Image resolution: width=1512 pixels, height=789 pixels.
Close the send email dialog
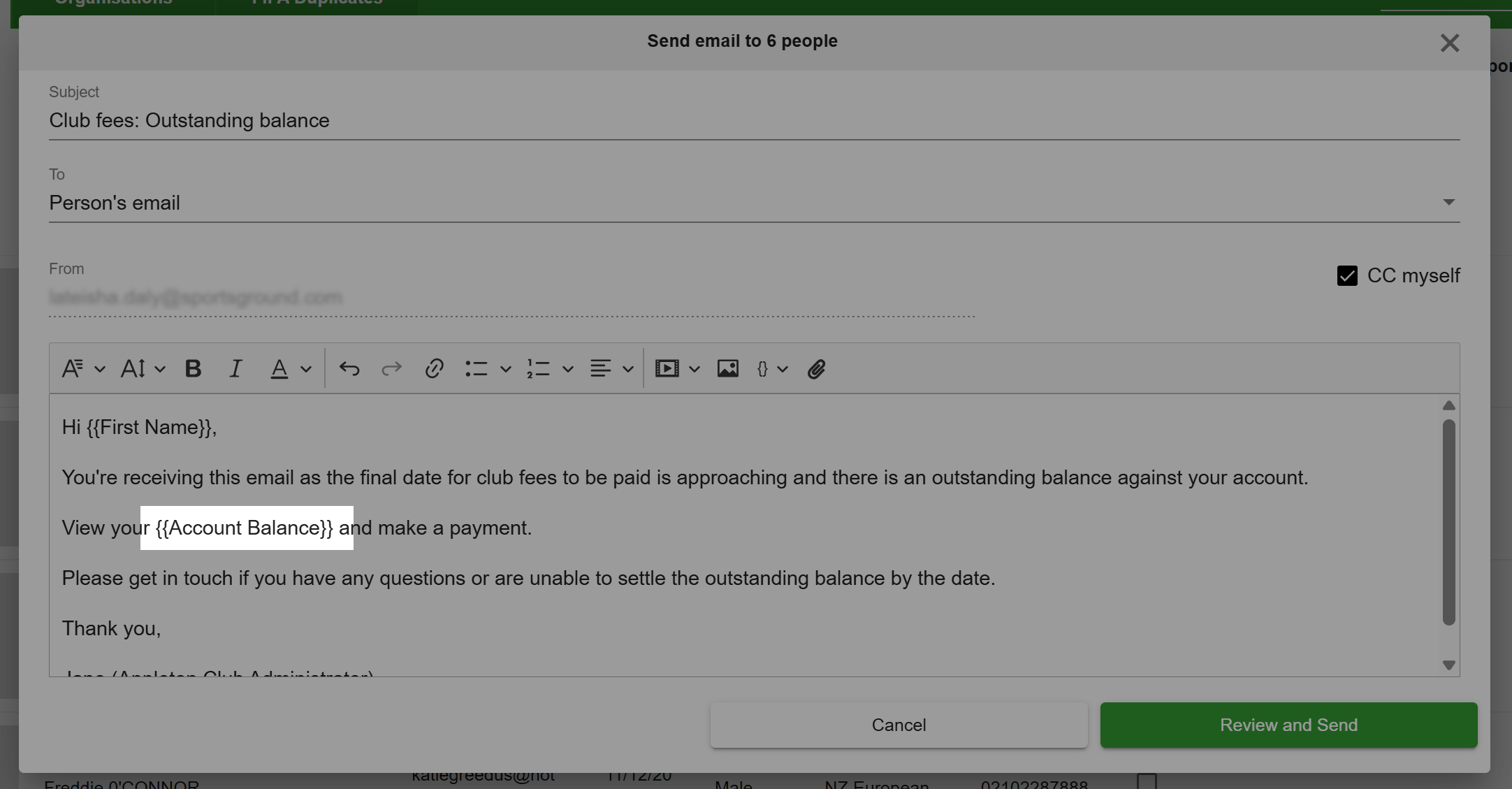click(x=1450, y=43)
